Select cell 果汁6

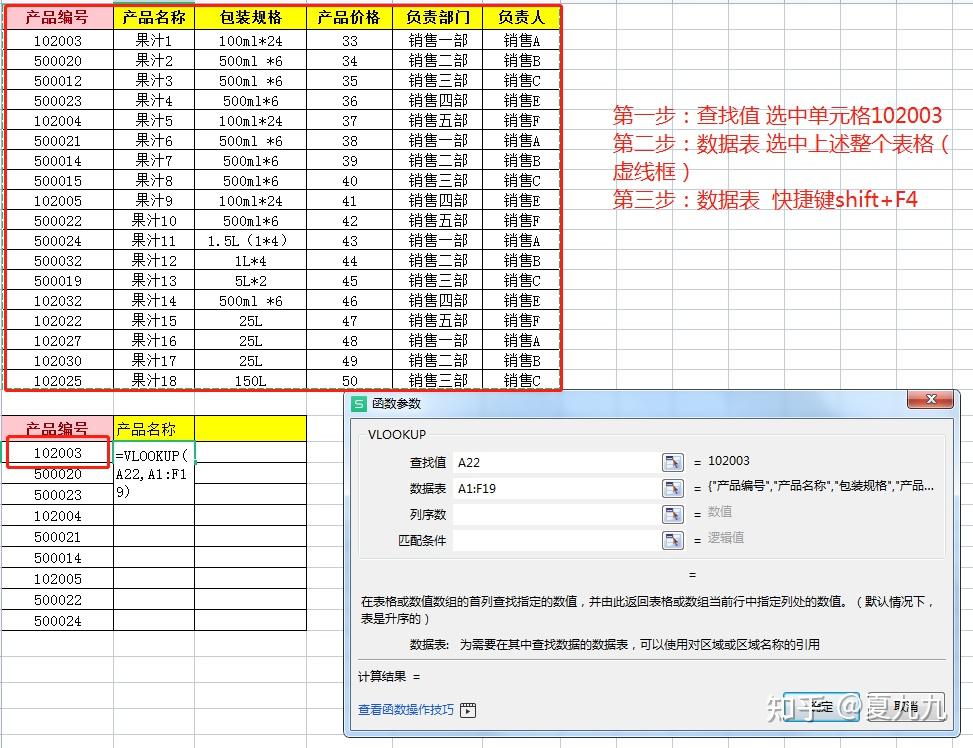pos(154,141)
